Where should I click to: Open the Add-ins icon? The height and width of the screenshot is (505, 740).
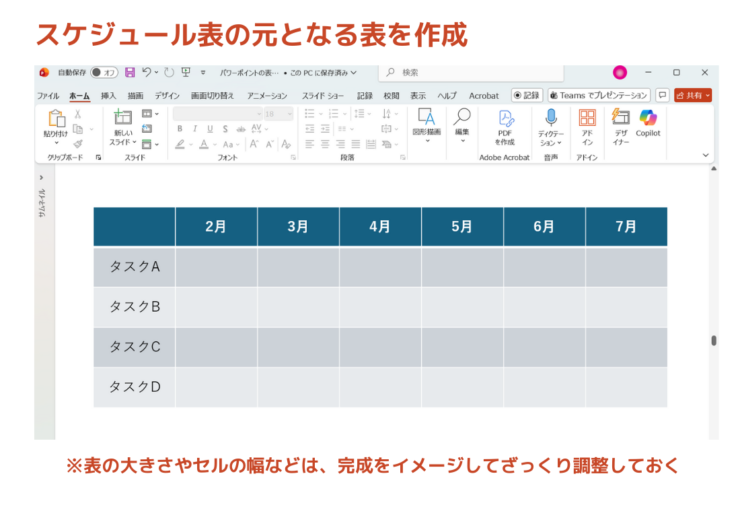tap(588, 118)
